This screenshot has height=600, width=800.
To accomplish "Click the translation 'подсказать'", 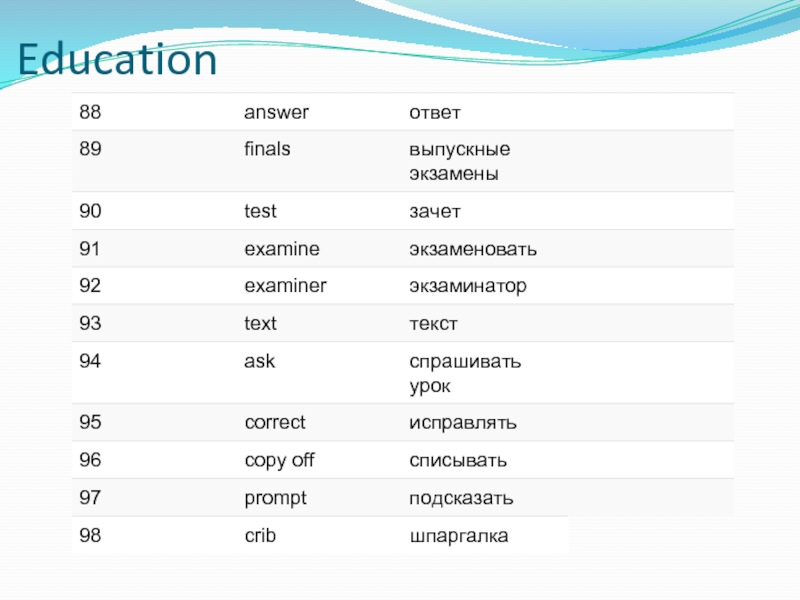I will coord(461,498).
